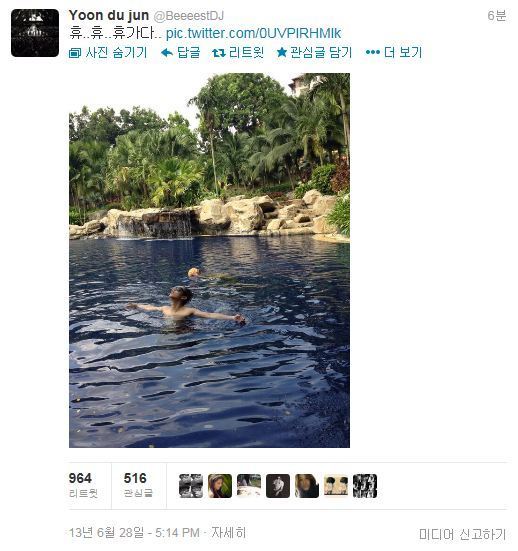
Task: Open Yoon du jun's profile avatar
Action: pyautogui.click(x=35, y=33)
